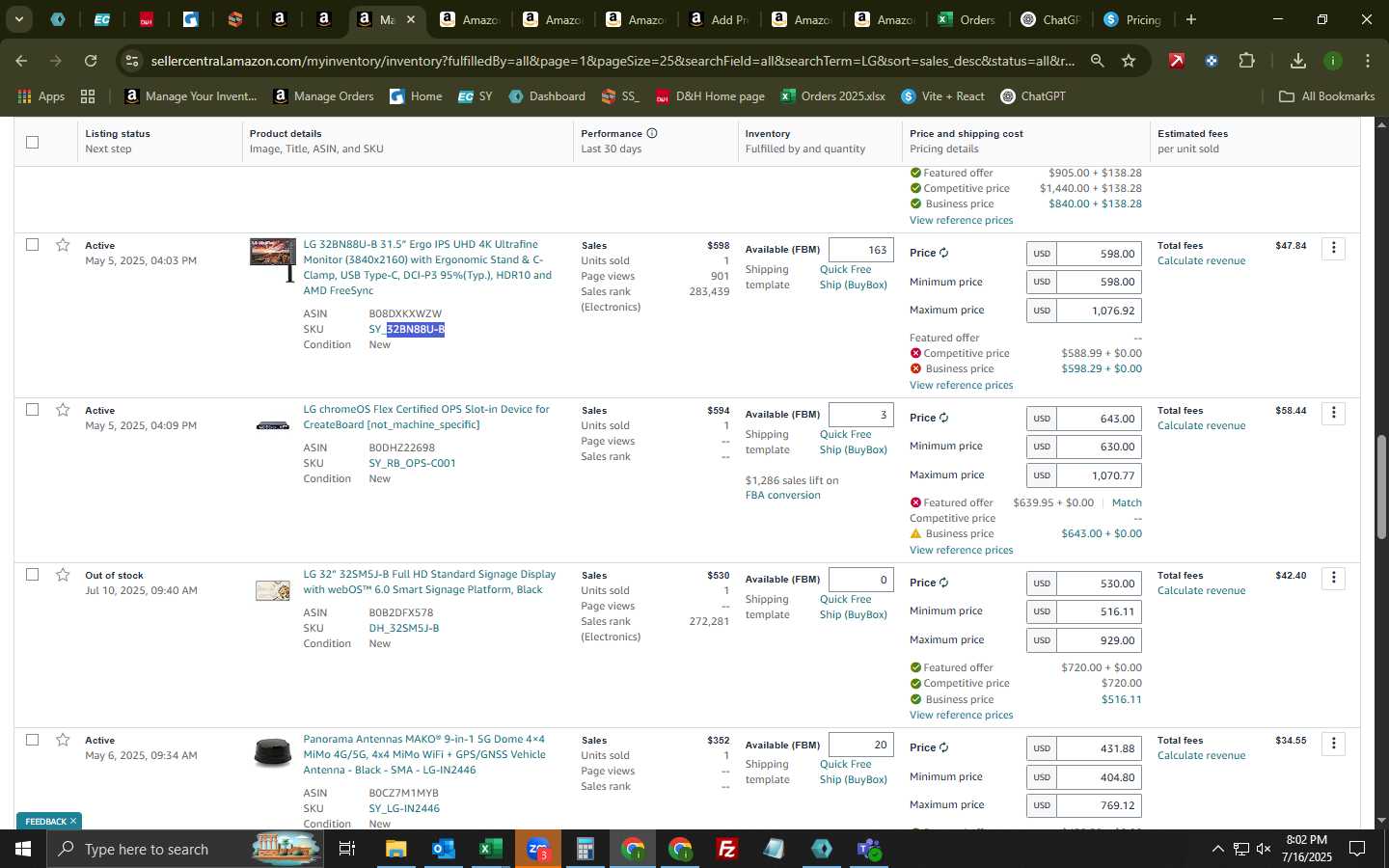This screenshot has width=1389, height=868.
Task: Close the FEEDBACK button
Action: click(72, 821)
